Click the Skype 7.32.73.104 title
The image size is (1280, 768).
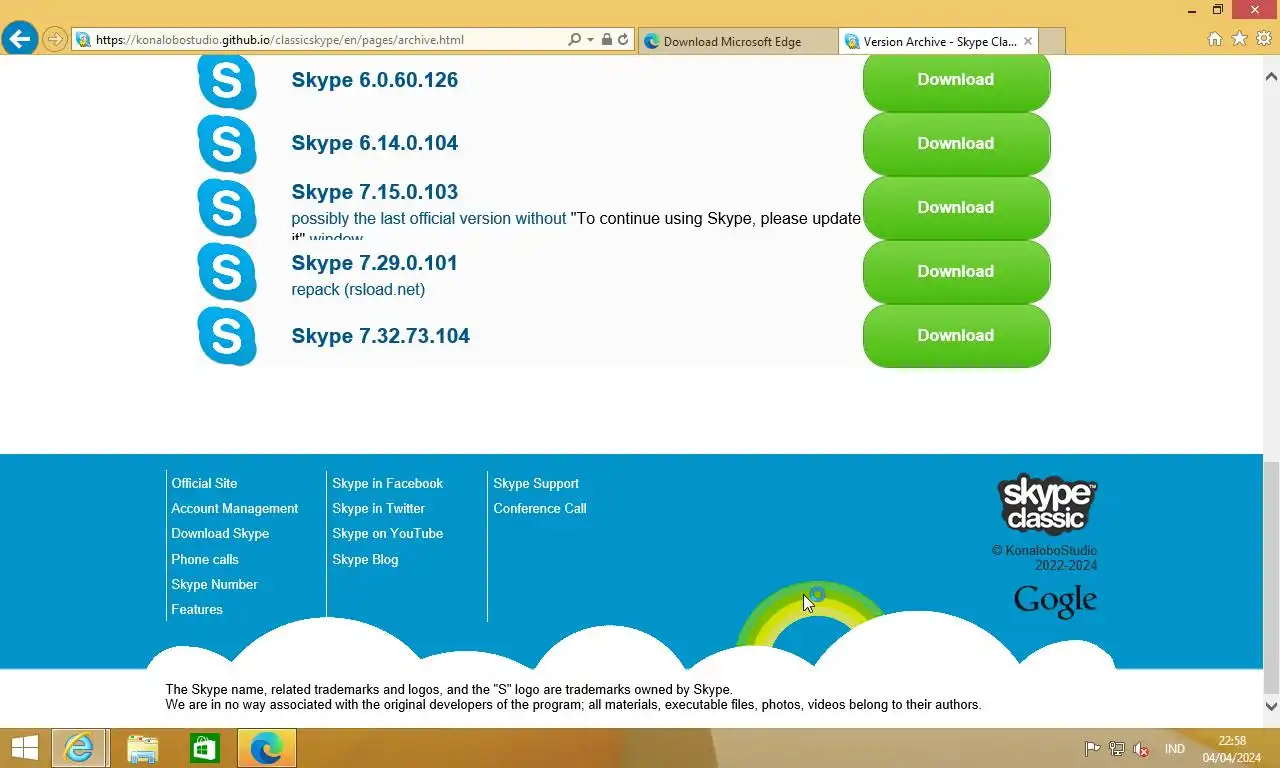381,336
